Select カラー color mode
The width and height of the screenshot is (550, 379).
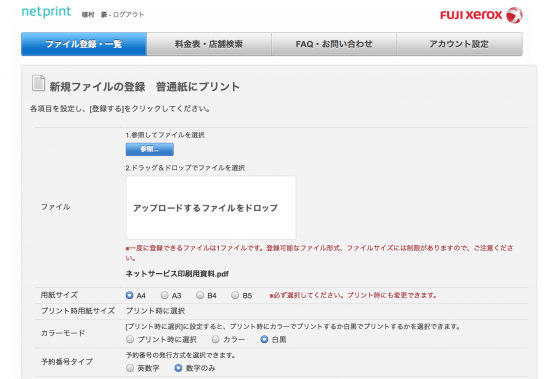pyautogui.click(x=216, y=339)
